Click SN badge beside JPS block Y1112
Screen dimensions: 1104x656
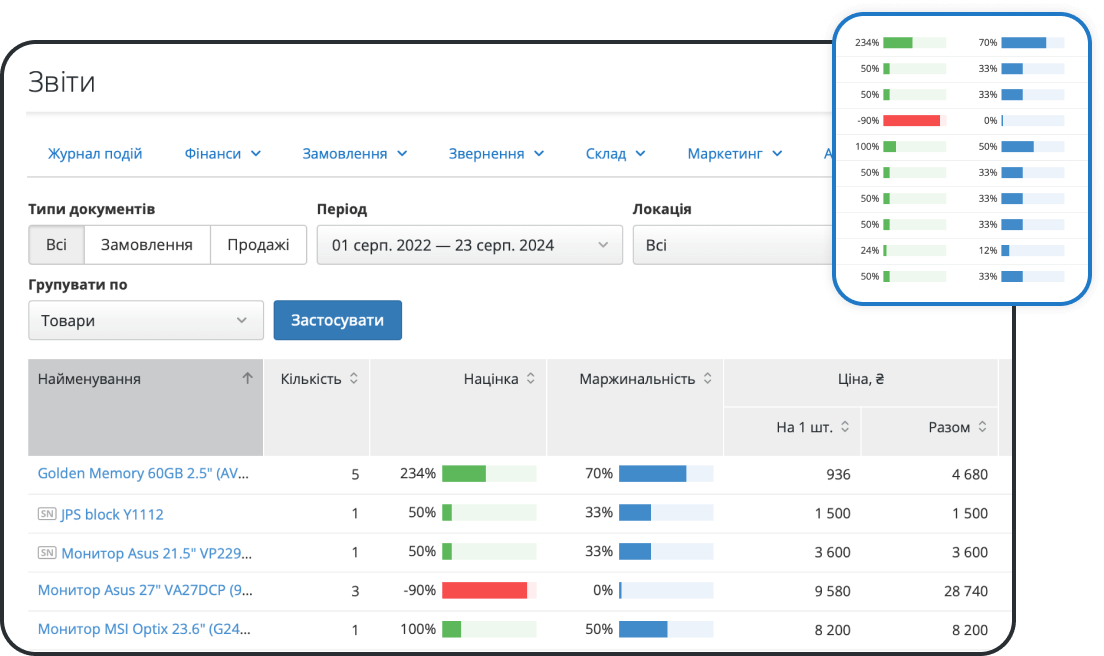click(x=46, y=514)
